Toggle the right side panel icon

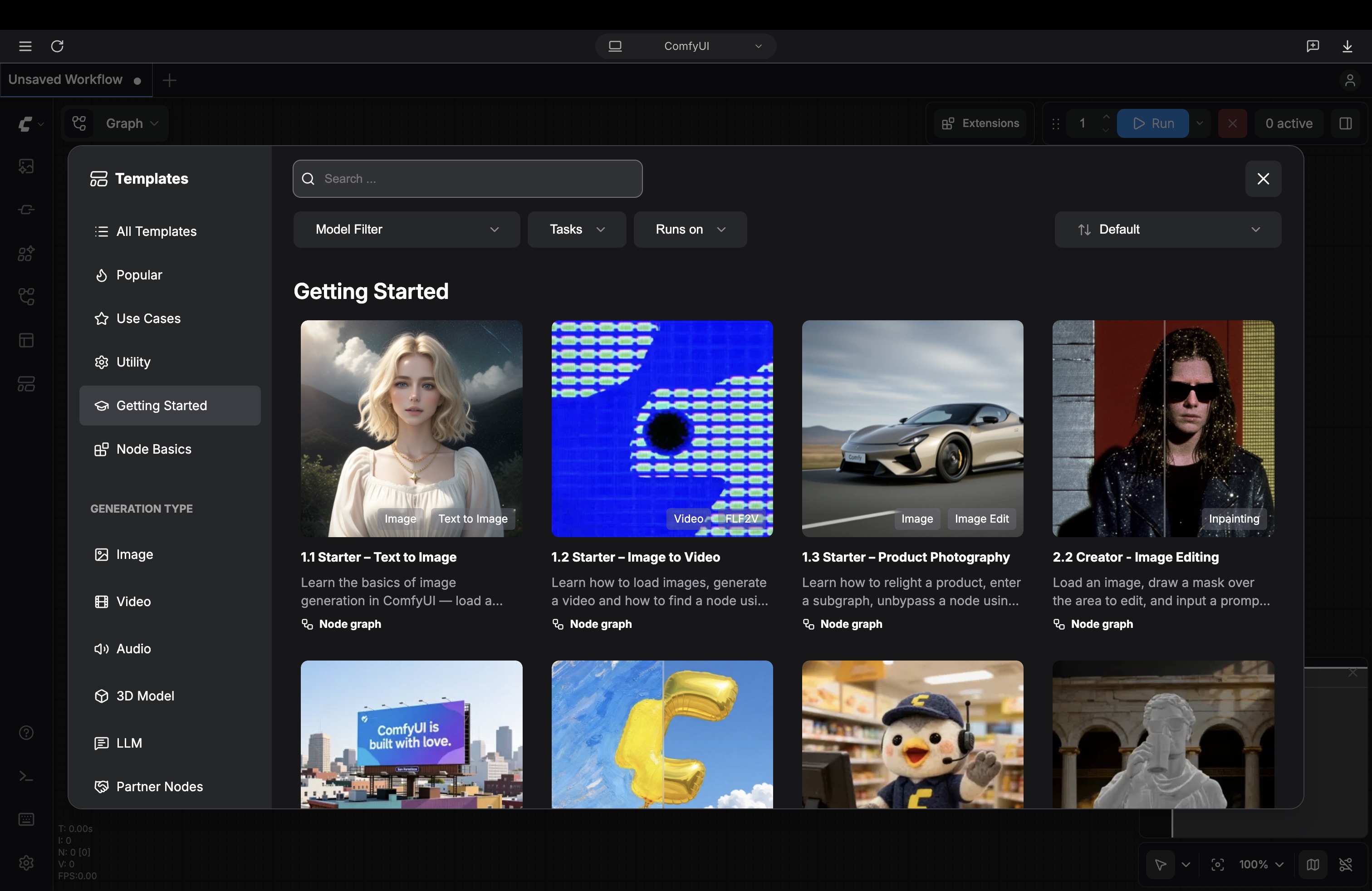1346,123
